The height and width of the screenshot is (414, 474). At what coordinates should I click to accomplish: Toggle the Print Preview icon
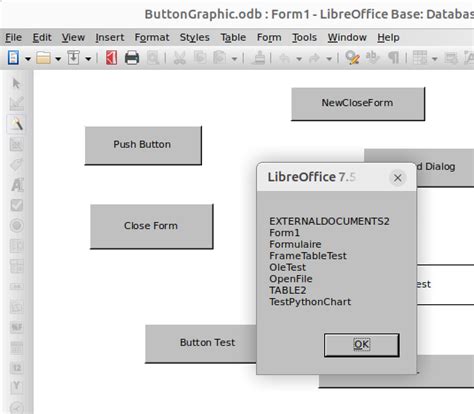(x=153, y=58)
